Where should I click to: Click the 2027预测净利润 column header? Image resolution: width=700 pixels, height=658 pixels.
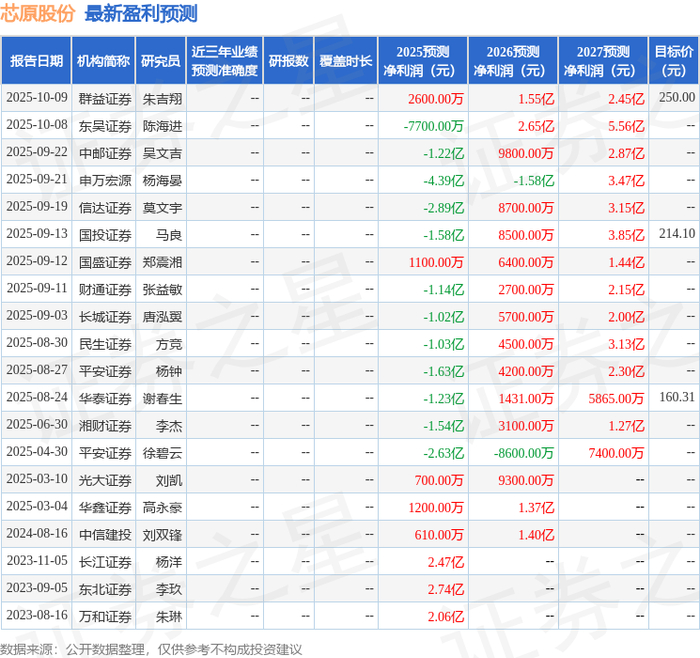click(603, 61)
